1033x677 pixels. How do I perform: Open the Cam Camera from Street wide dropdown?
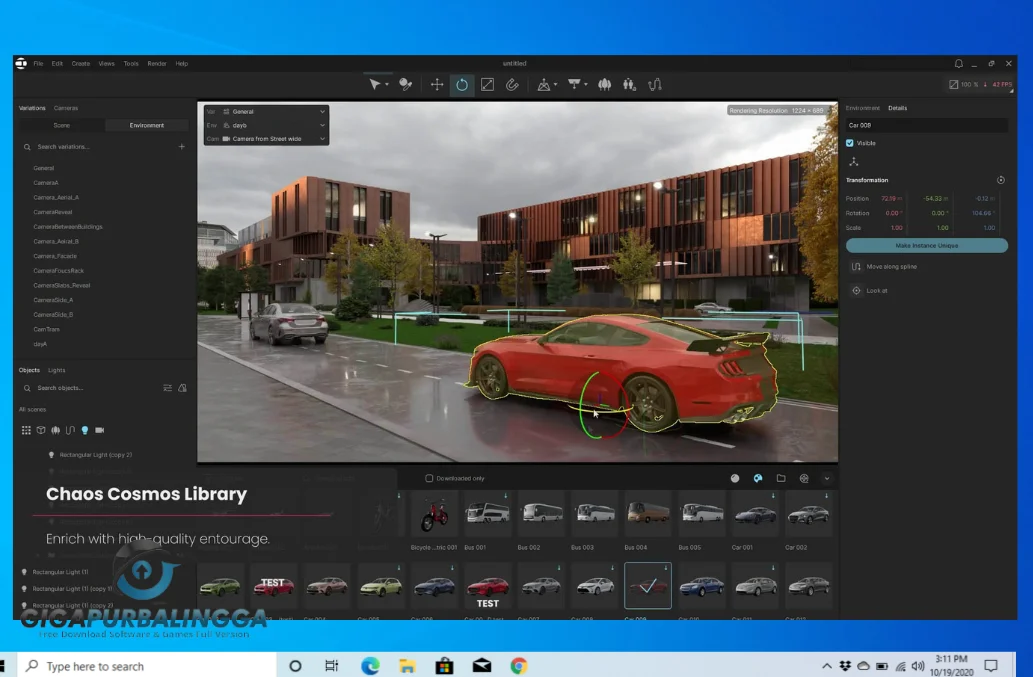pos(266,139)
